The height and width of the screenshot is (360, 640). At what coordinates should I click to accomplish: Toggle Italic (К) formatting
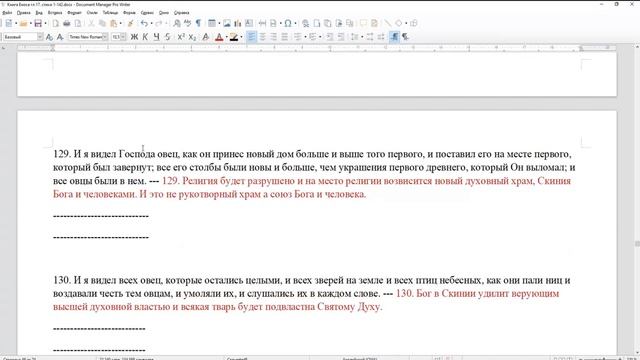pos(145,37)
